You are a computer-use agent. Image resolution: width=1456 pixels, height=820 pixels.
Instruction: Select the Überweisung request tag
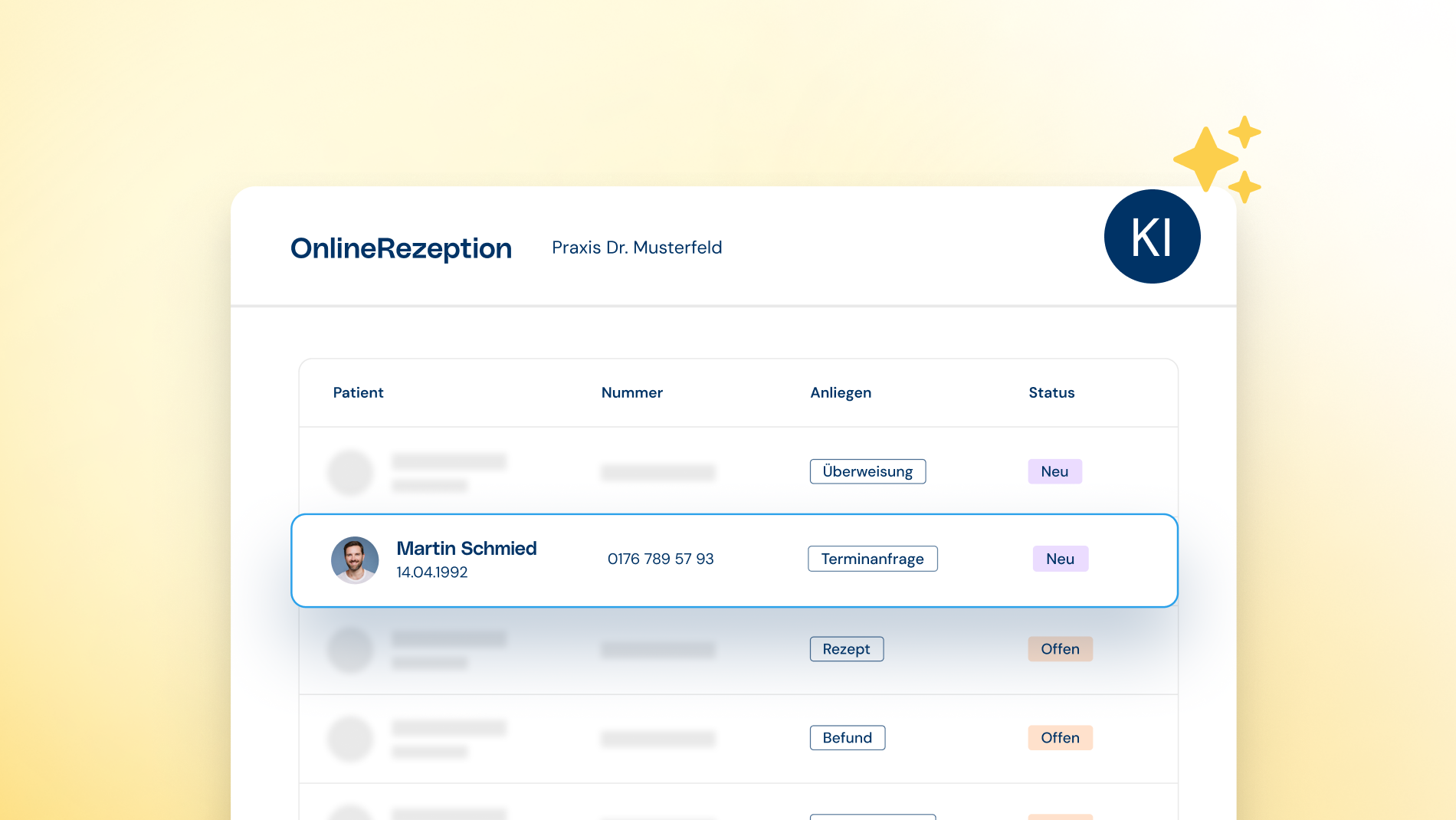tap(867, 471)
